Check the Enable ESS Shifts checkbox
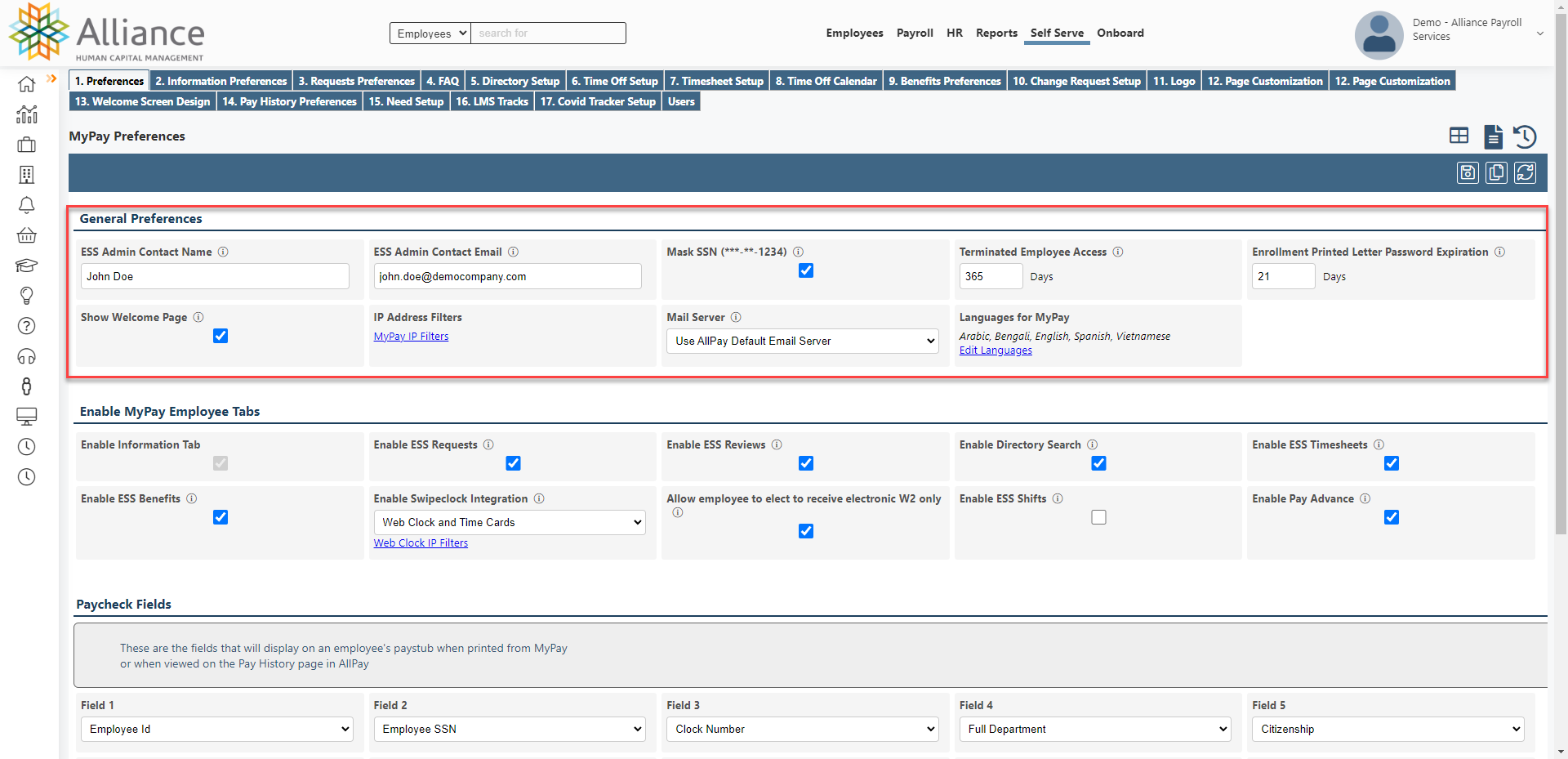Viewport: 1568px width, 759px height. (x=1099, y=517)
